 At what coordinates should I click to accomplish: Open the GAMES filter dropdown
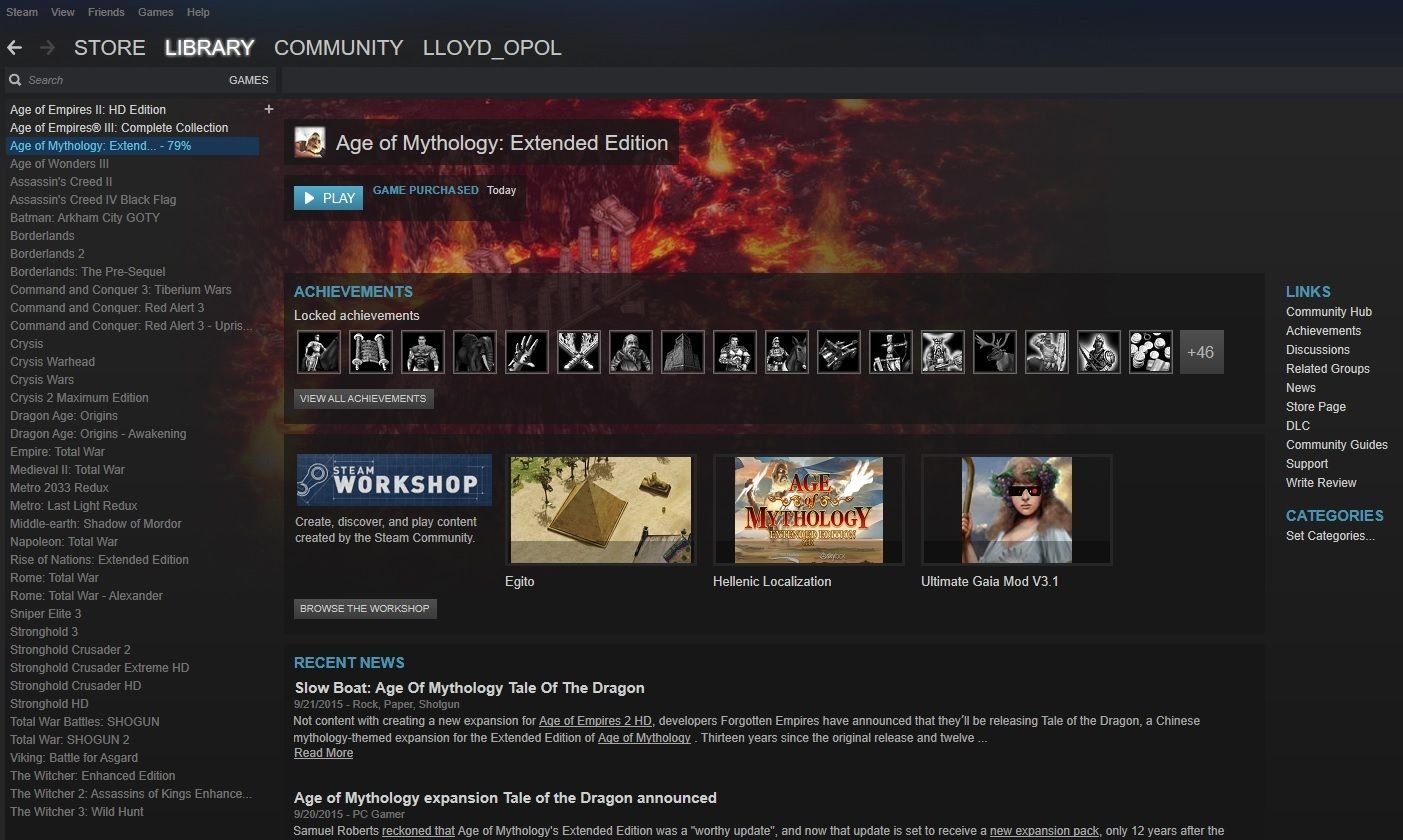(249, 80)
